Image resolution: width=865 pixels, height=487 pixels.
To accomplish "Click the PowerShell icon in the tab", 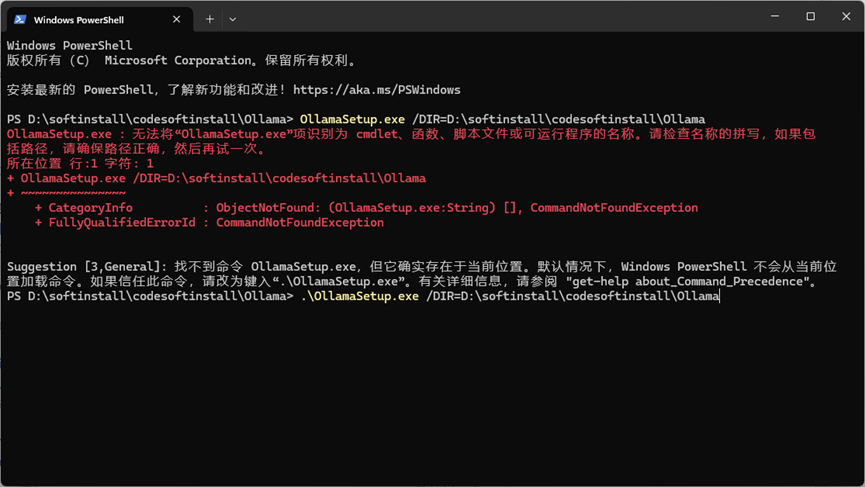I will [x=20, y=19].
